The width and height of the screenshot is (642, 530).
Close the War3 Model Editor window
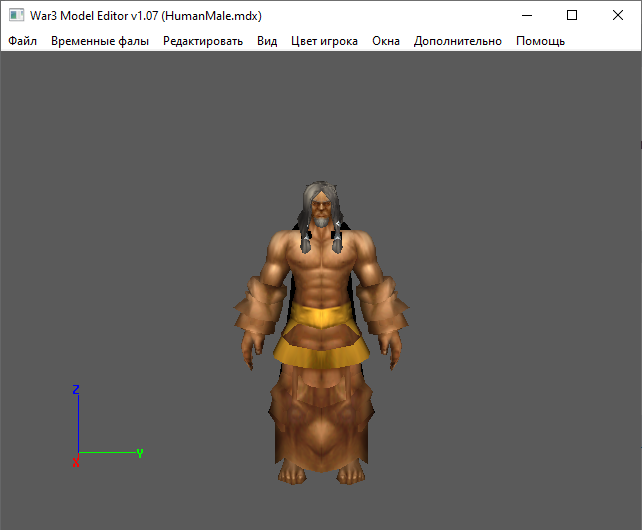pyautogui.click(x=618, y=16)
